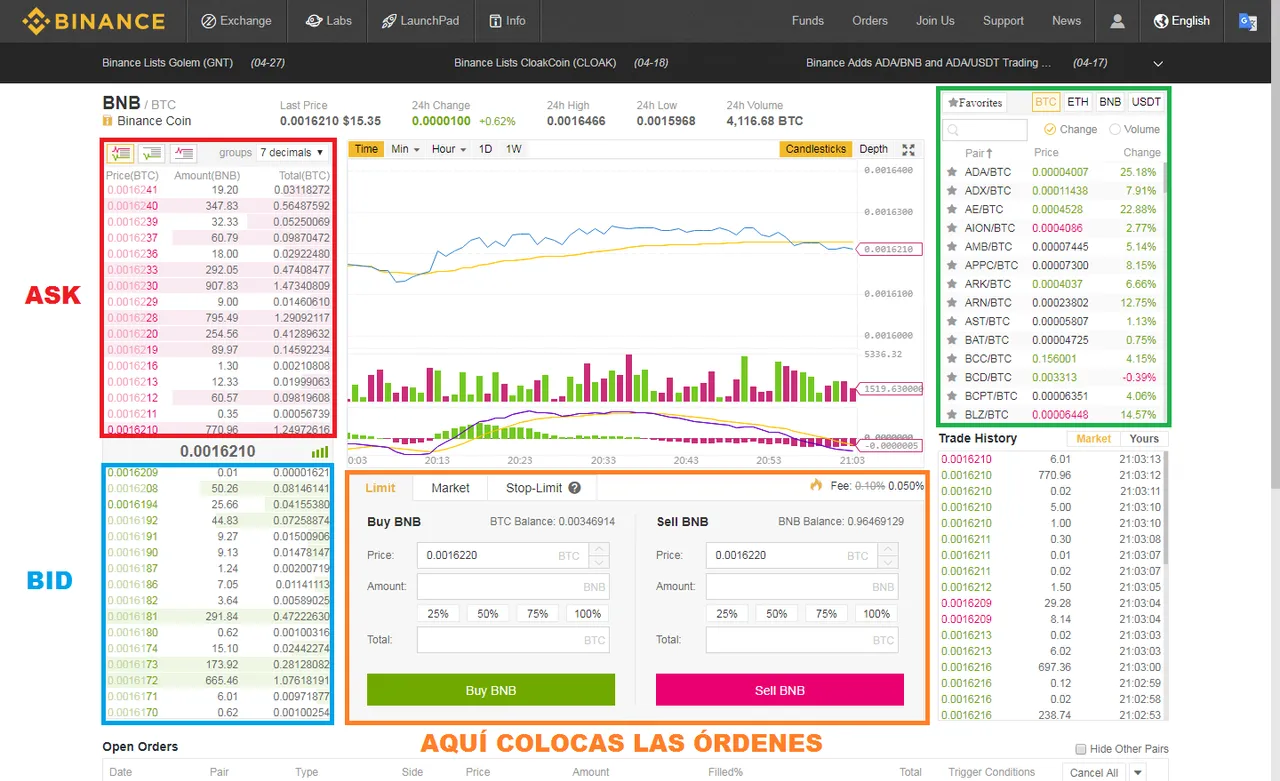Select asks-only order book view icon
The image size is (1280, 781).
pyautogui.click(x=184, y=153)
